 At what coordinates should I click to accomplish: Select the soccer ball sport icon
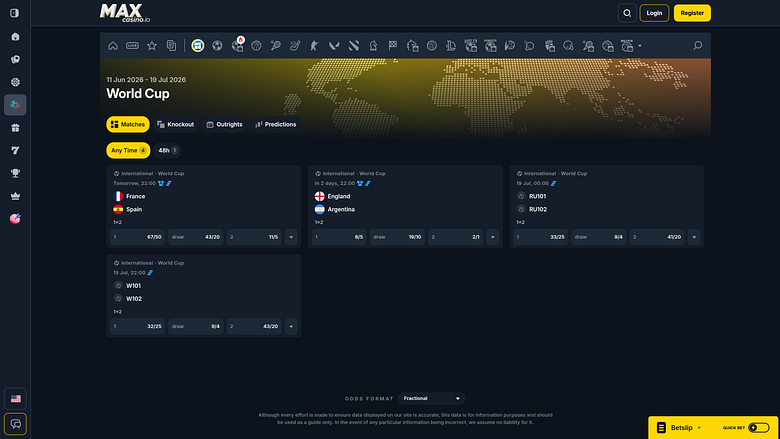(217, 46)
